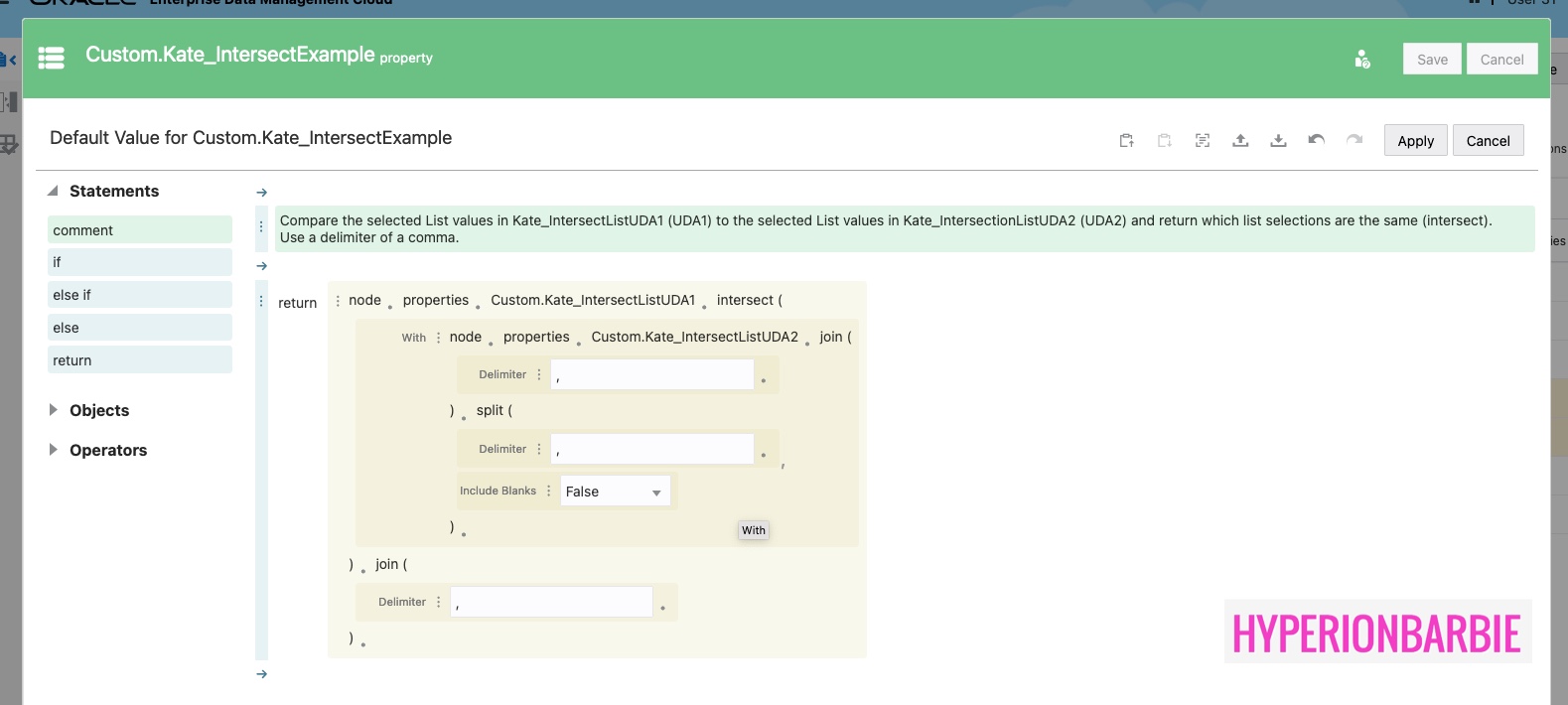Click the copy to clipboard toolbar icon

tap(1126, 141)
